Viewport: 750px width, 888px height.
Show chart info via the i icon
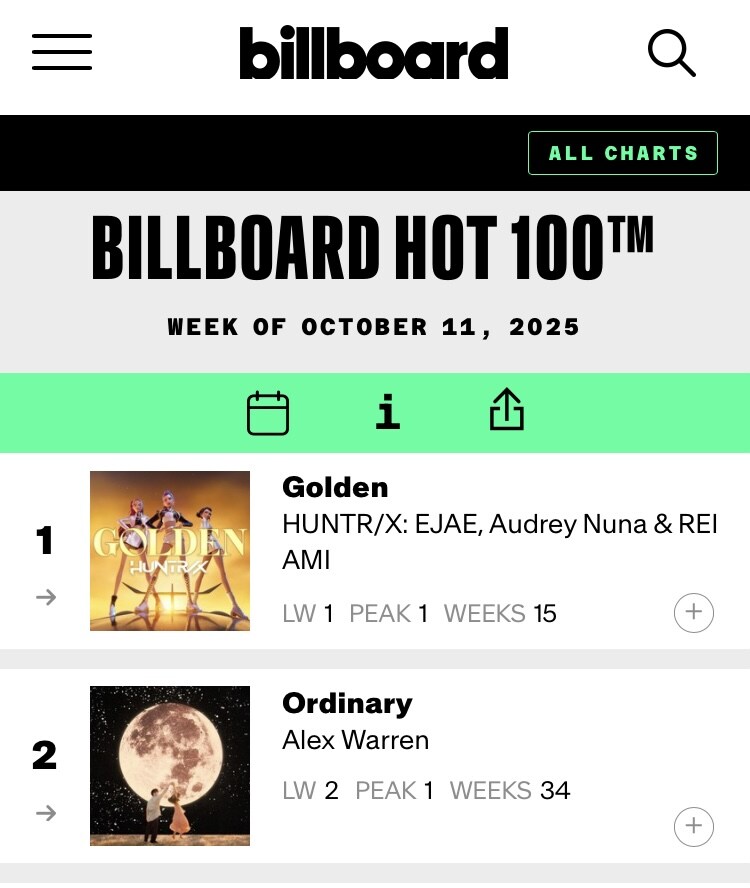tap(388, 412)
